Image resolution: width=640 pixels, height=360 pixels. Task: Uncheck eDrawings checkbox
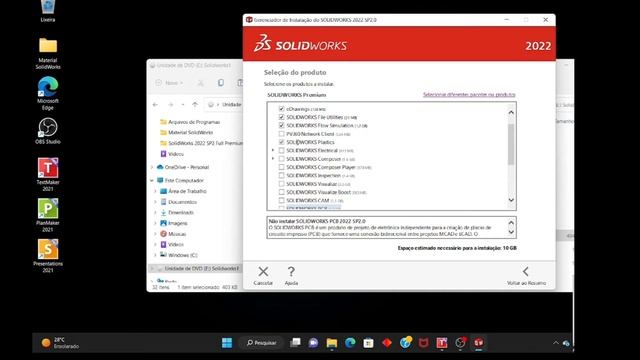(x=281, y=109)
